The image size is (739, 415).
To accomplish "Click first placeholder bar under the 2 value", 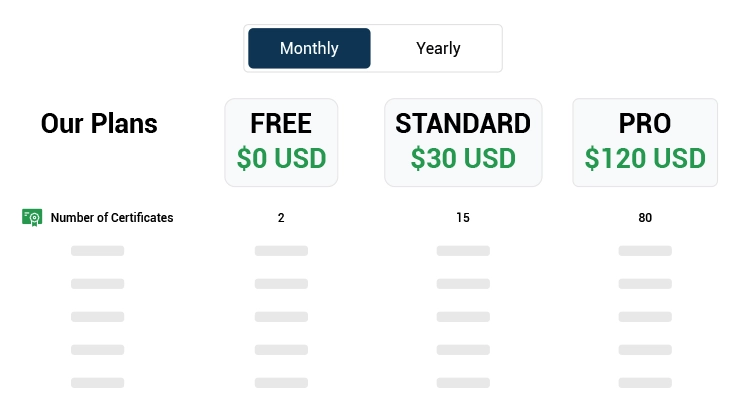I will pos(281,251).
